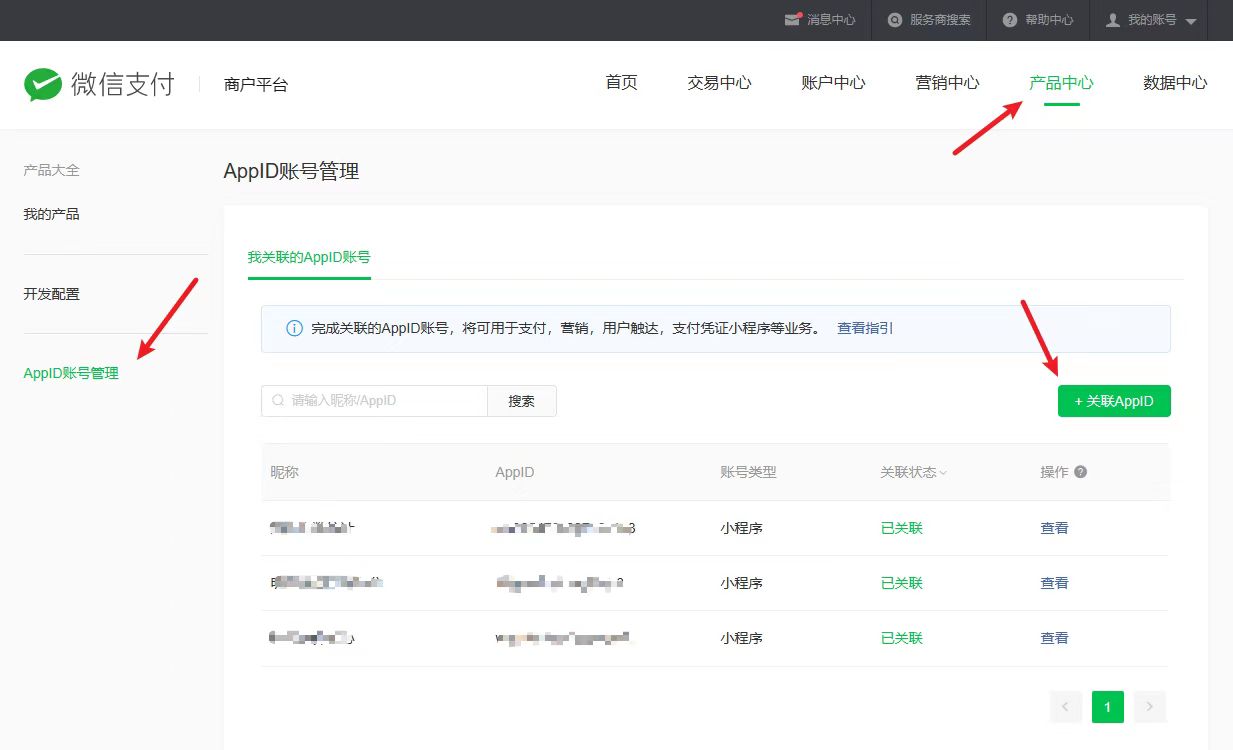
Task: Switch to 我关联的AppID账号 tab
Action: click(x=309, y=257)
